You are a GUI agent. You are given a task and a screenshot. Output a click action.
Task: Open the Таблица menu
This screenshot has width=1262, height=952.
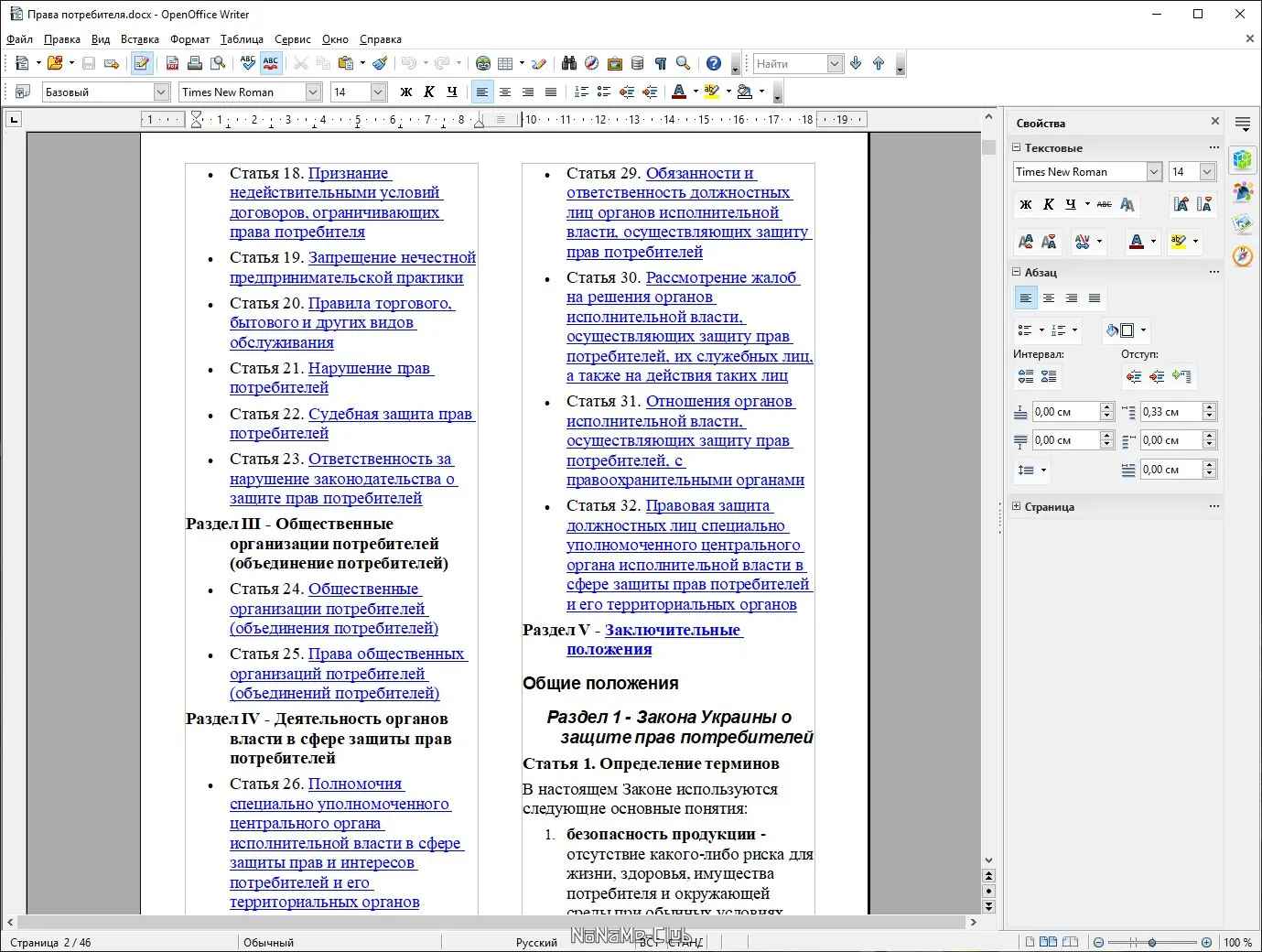[x=242, y=39]
